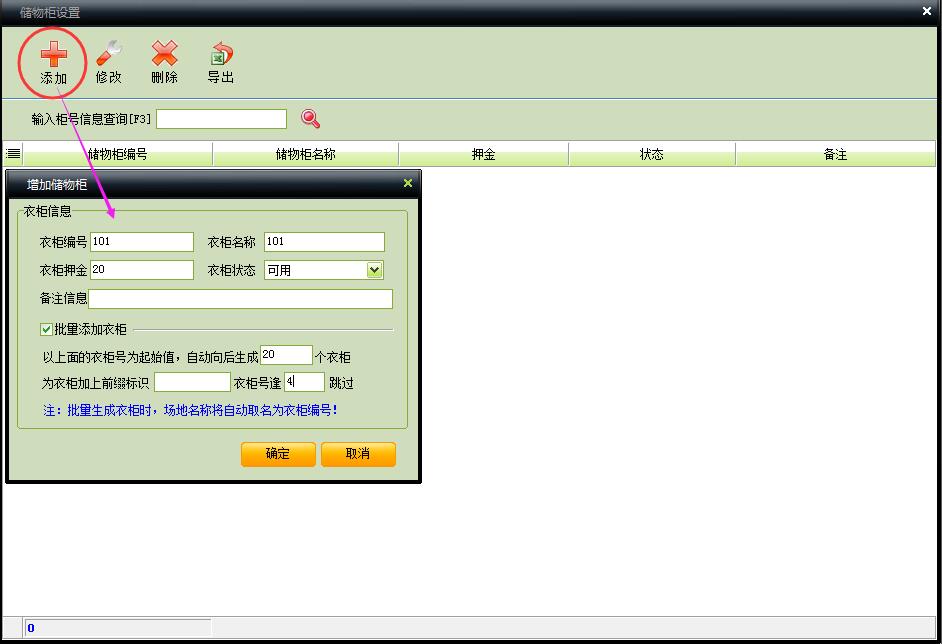Image resolution: width=942 pixels, height=644 pixels.
Task: Click the 备注信息 text field
Action: pyautogui.click(x=240, y=299)
